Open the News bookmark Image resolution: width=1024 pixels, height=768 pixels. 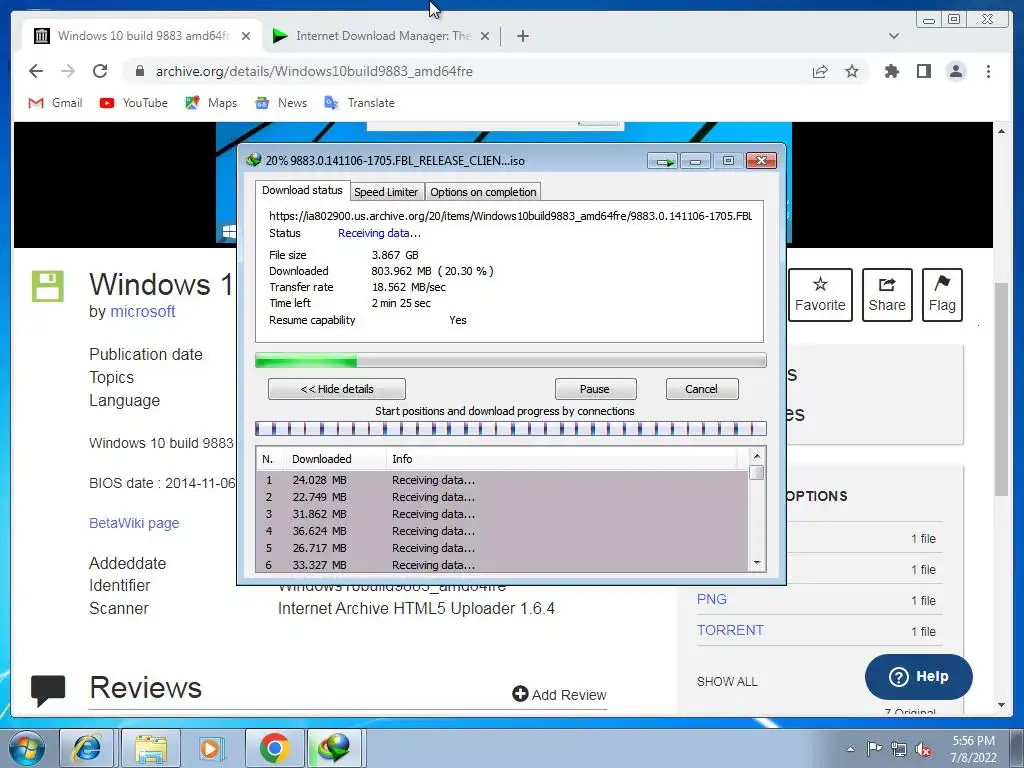tap(281, 103)
